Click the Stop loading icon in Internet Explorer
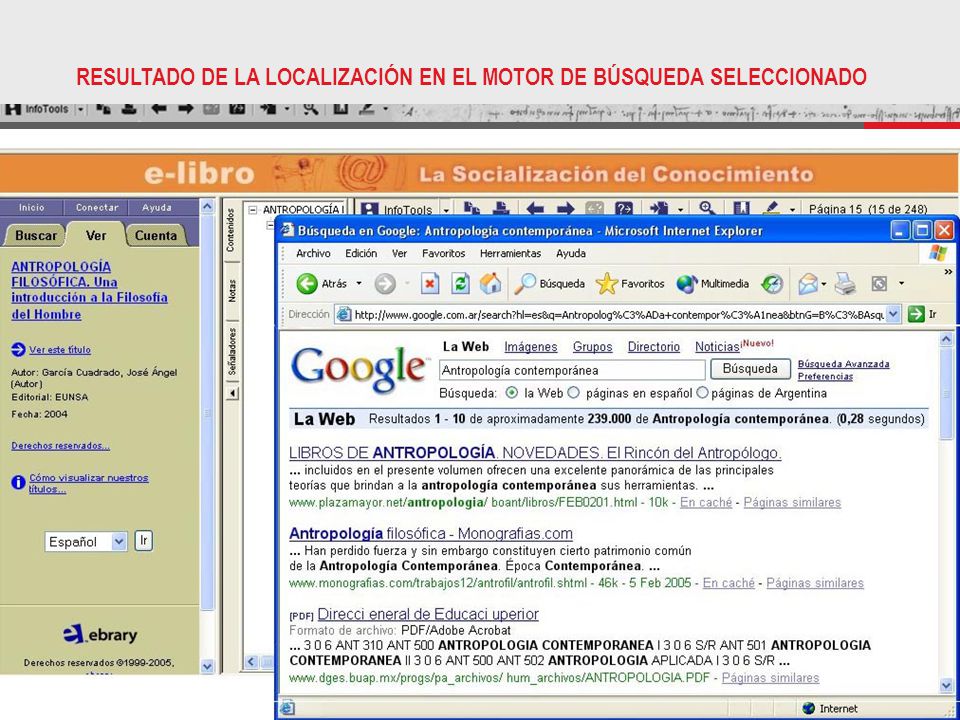Viewport: 960px width, 720px height. pyautogui.click(x=430, y=283)
